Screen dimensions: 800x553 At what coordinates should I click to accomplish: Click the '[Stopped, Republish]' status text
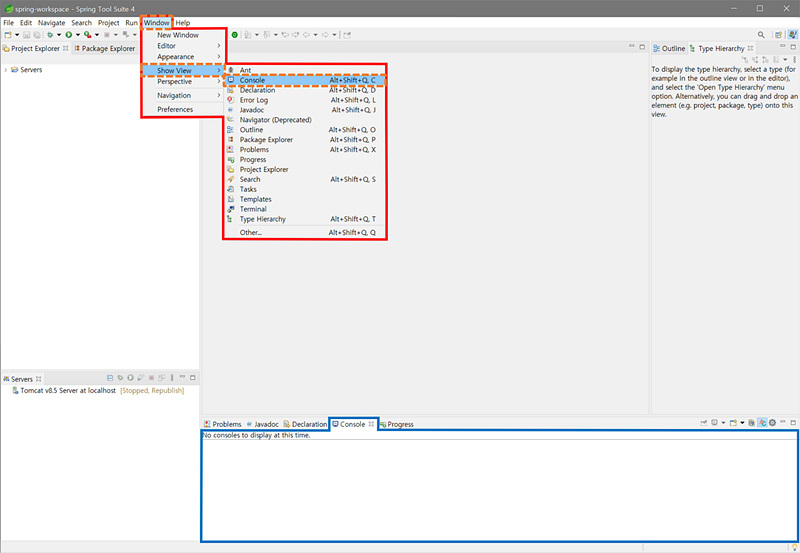(152, 390)
